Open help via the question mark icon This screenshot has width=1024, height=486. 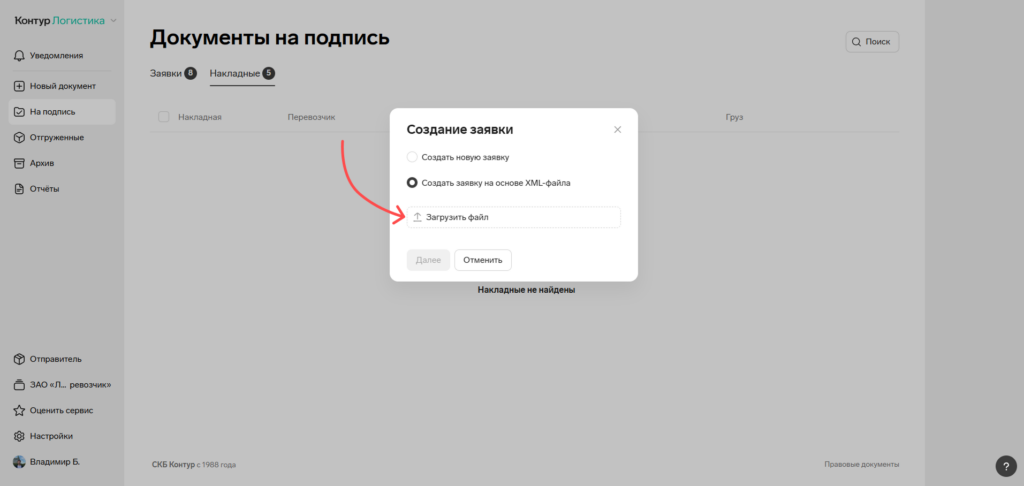(x=1006, y=466)
